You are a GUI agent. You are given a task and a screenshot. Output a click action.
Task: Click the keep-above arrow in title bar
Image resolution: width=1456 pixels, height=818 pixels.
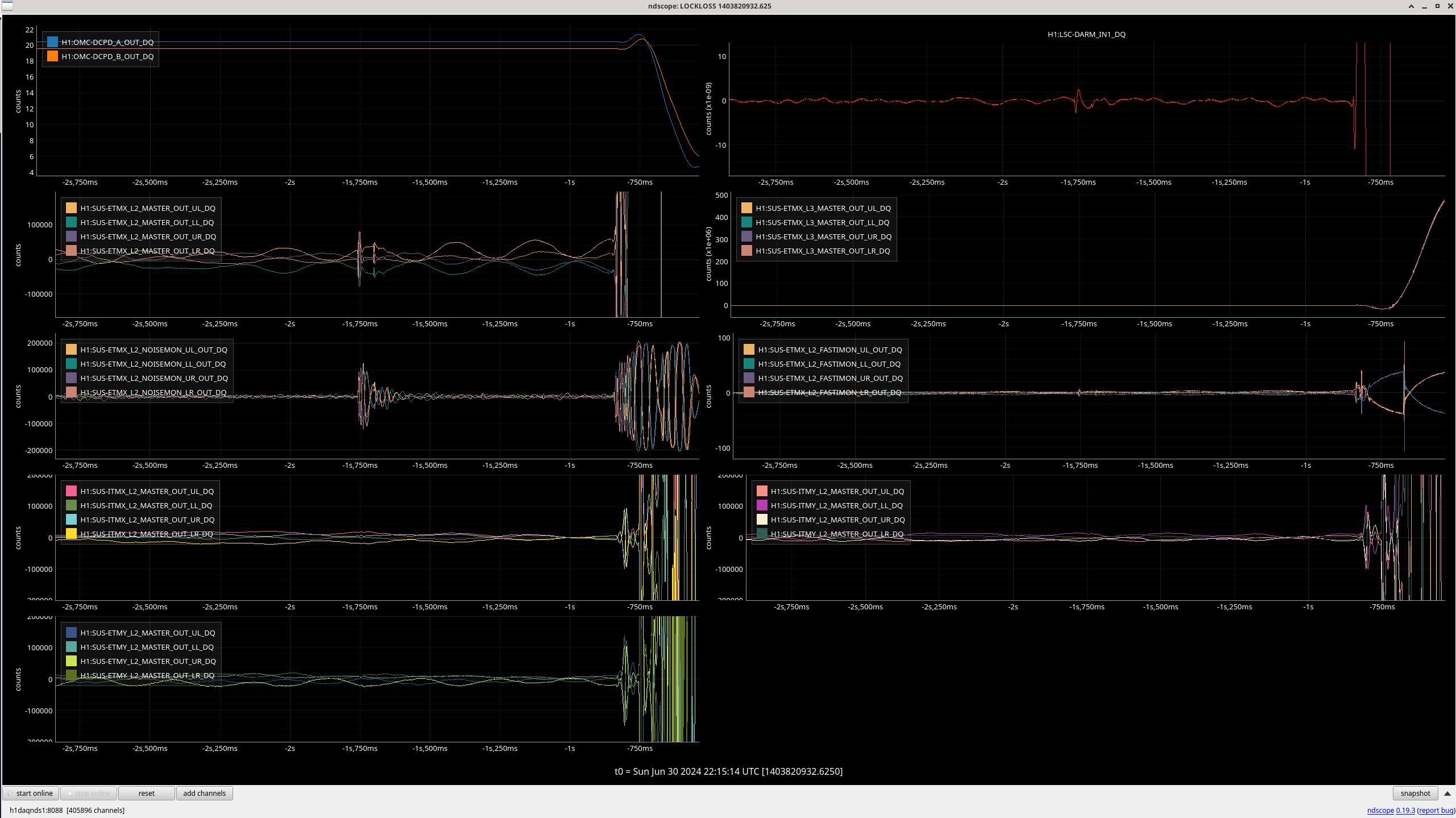click(1411, 6)
